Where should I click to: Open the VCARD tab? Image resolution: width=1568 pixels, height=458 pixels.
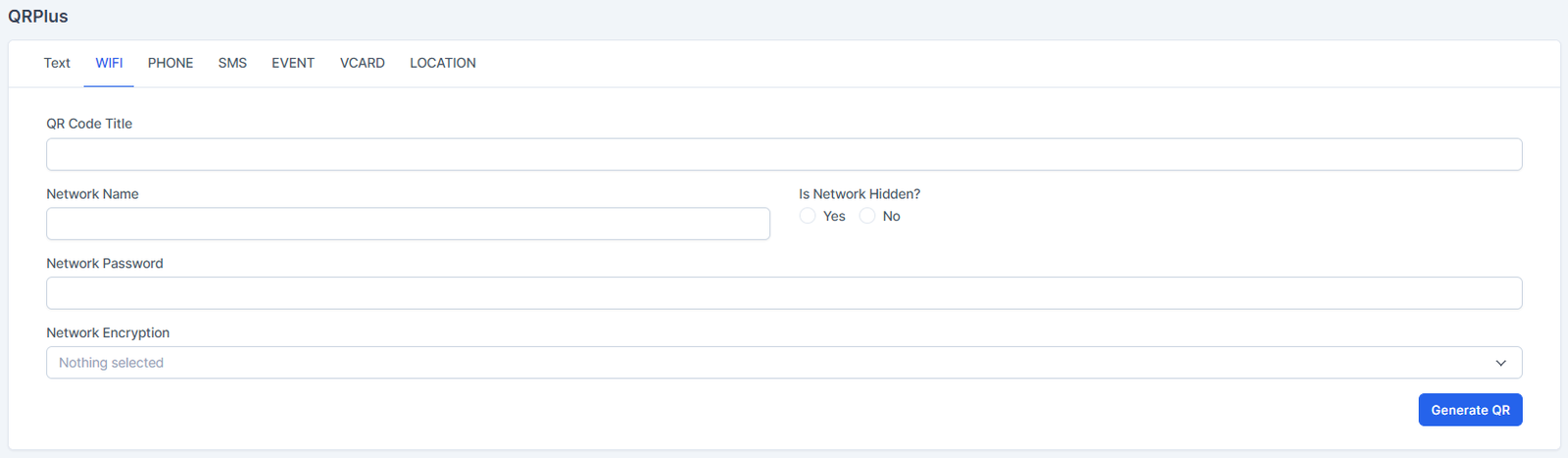[363, 63]
